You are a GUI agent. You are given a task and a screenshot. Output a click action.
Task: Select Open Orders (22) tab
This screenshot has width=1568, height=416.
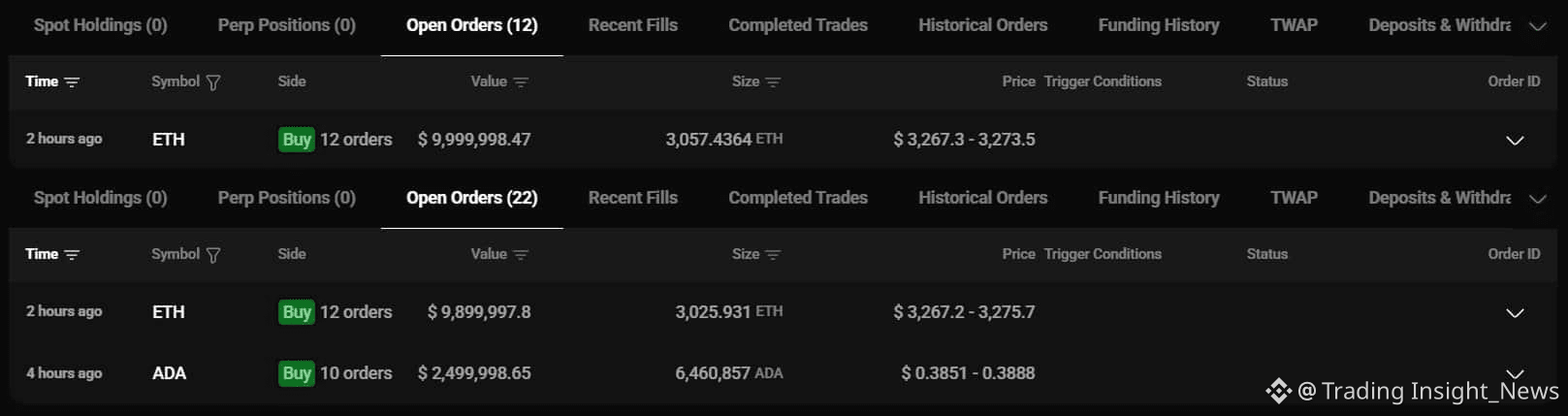pos(471,198)
